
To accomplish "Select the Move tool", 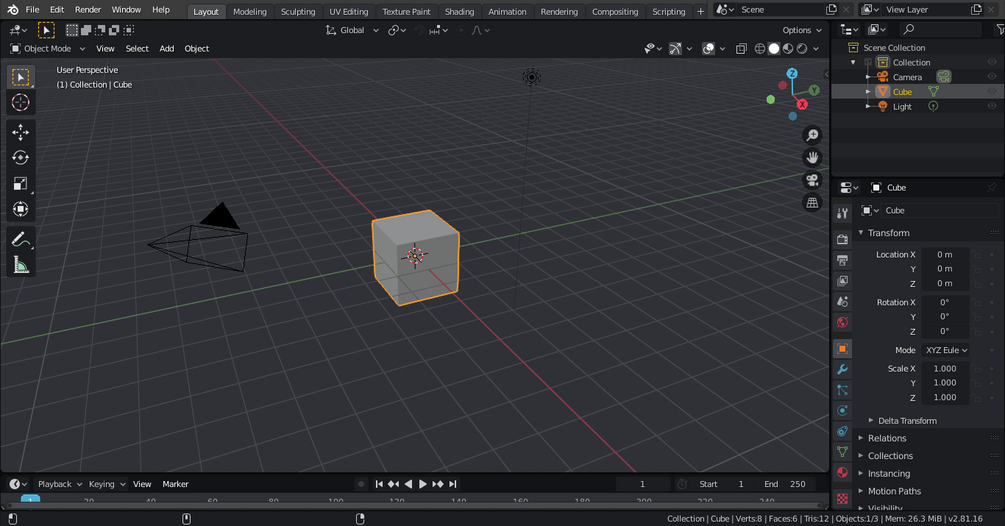I will [x=21, y=133].
